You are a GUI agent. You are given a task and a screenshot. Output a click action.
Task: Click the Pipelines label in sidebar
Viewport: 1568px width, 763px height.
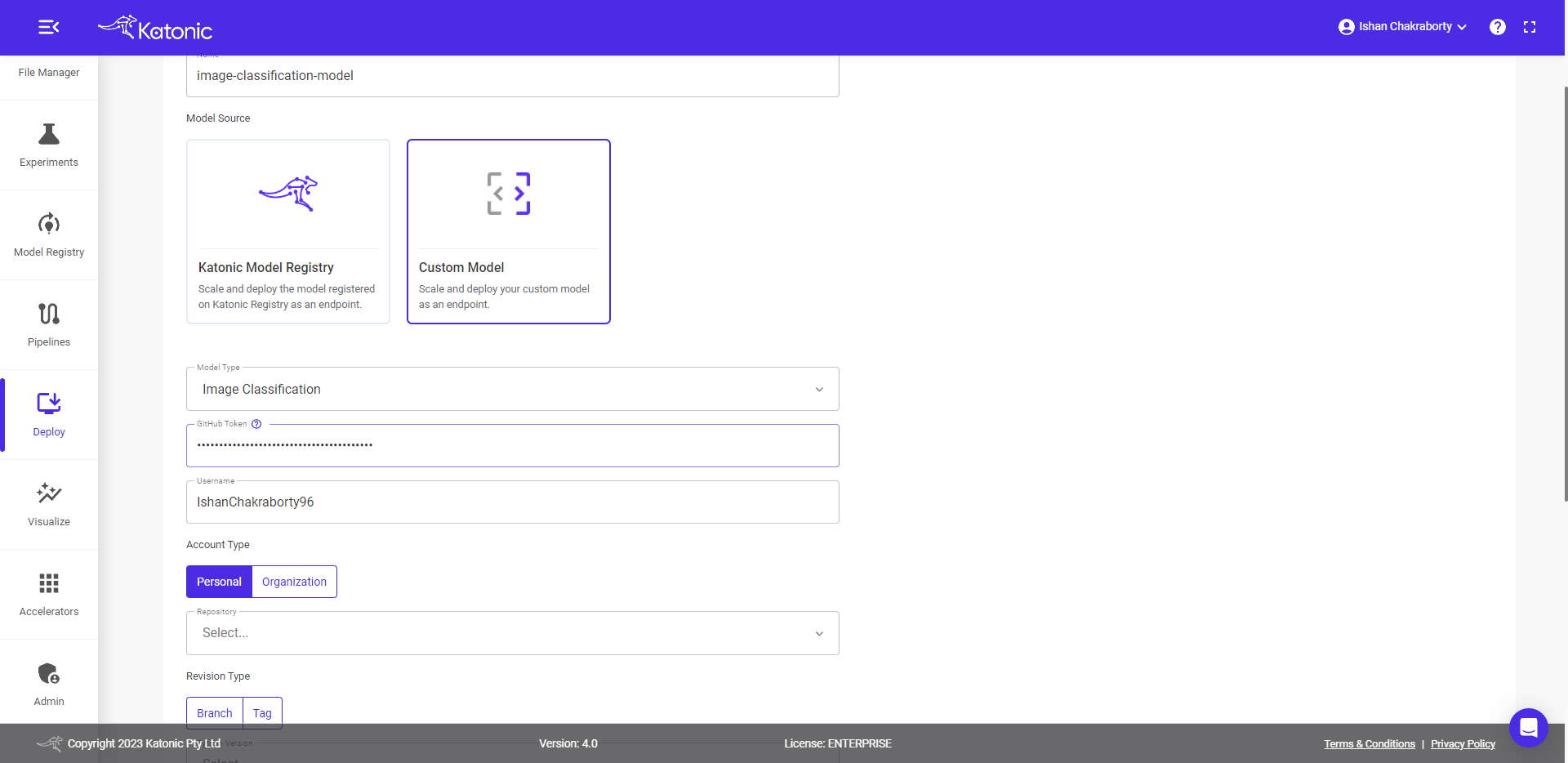pos(49,342)
